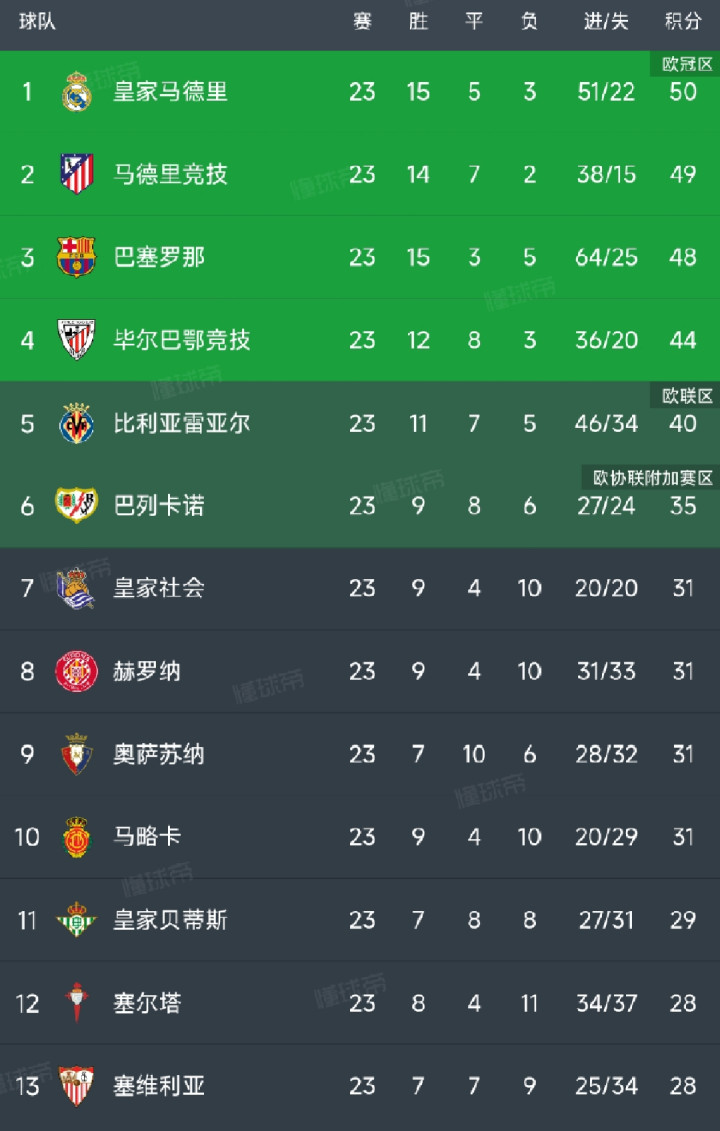
Task: Click the 欧冠区 zone label
Action: pos(687,64)
